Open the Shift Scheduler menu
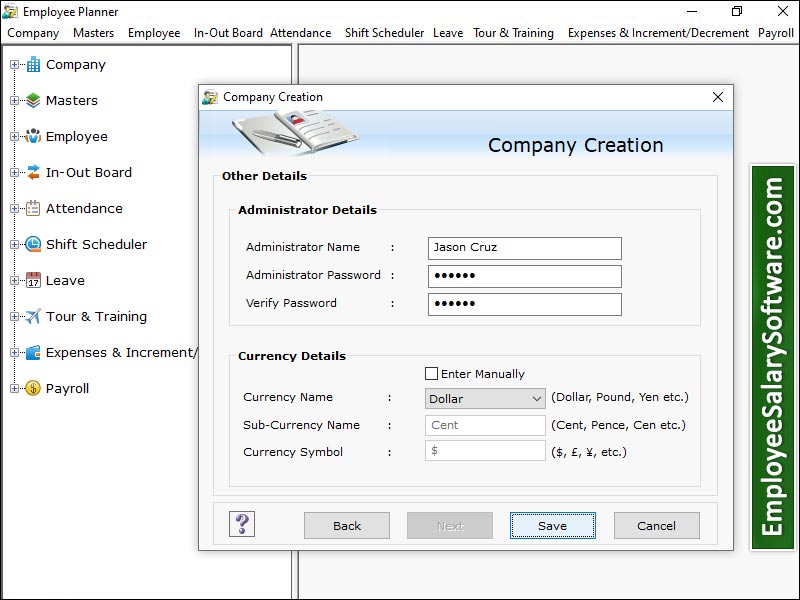Screen dimensions: 800x600 (x=384, y=33)
